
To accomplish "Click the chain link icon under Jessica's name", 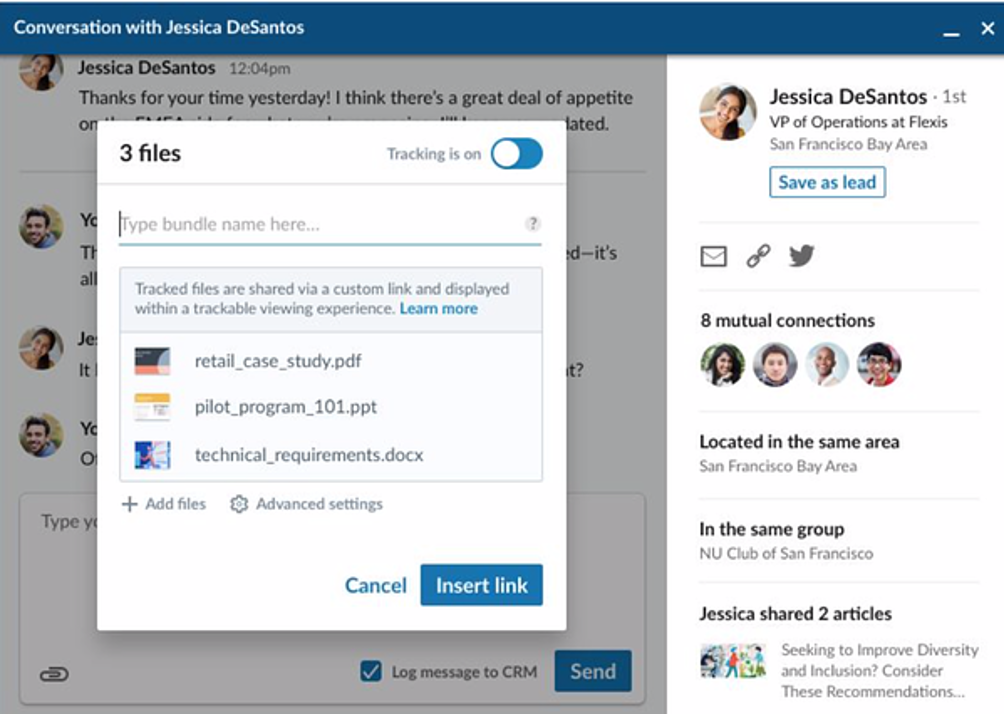I will coord(758,257).
